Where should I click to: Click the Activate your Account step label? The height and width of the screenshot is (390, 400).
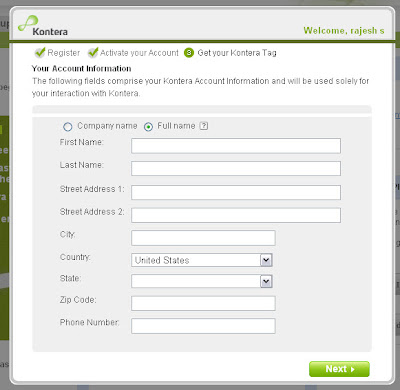point(139,53)
